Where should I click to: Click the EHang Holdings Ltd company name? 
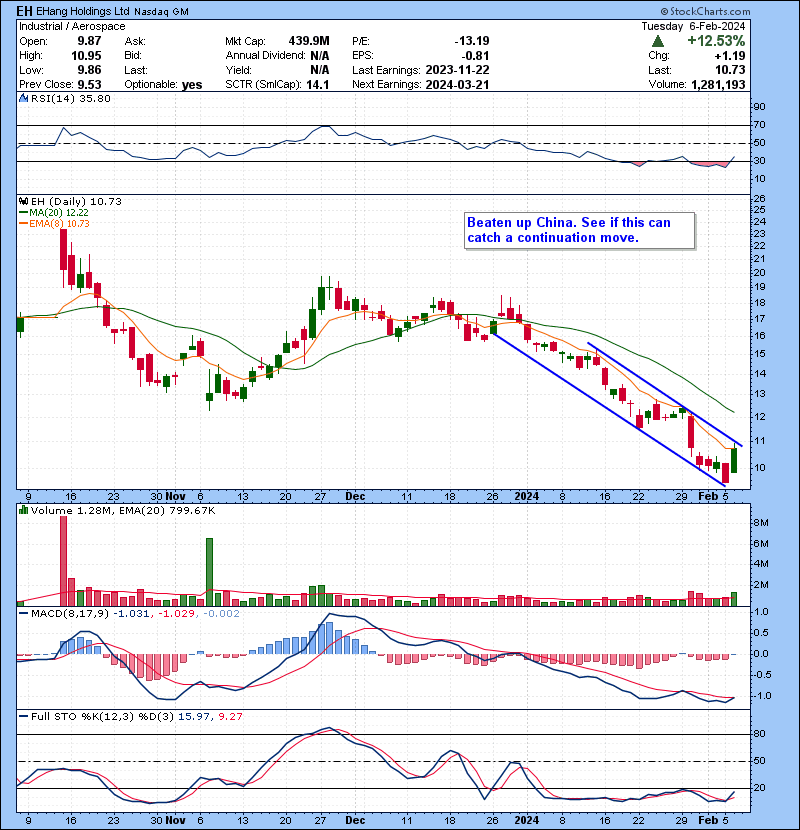coord(82,11)
